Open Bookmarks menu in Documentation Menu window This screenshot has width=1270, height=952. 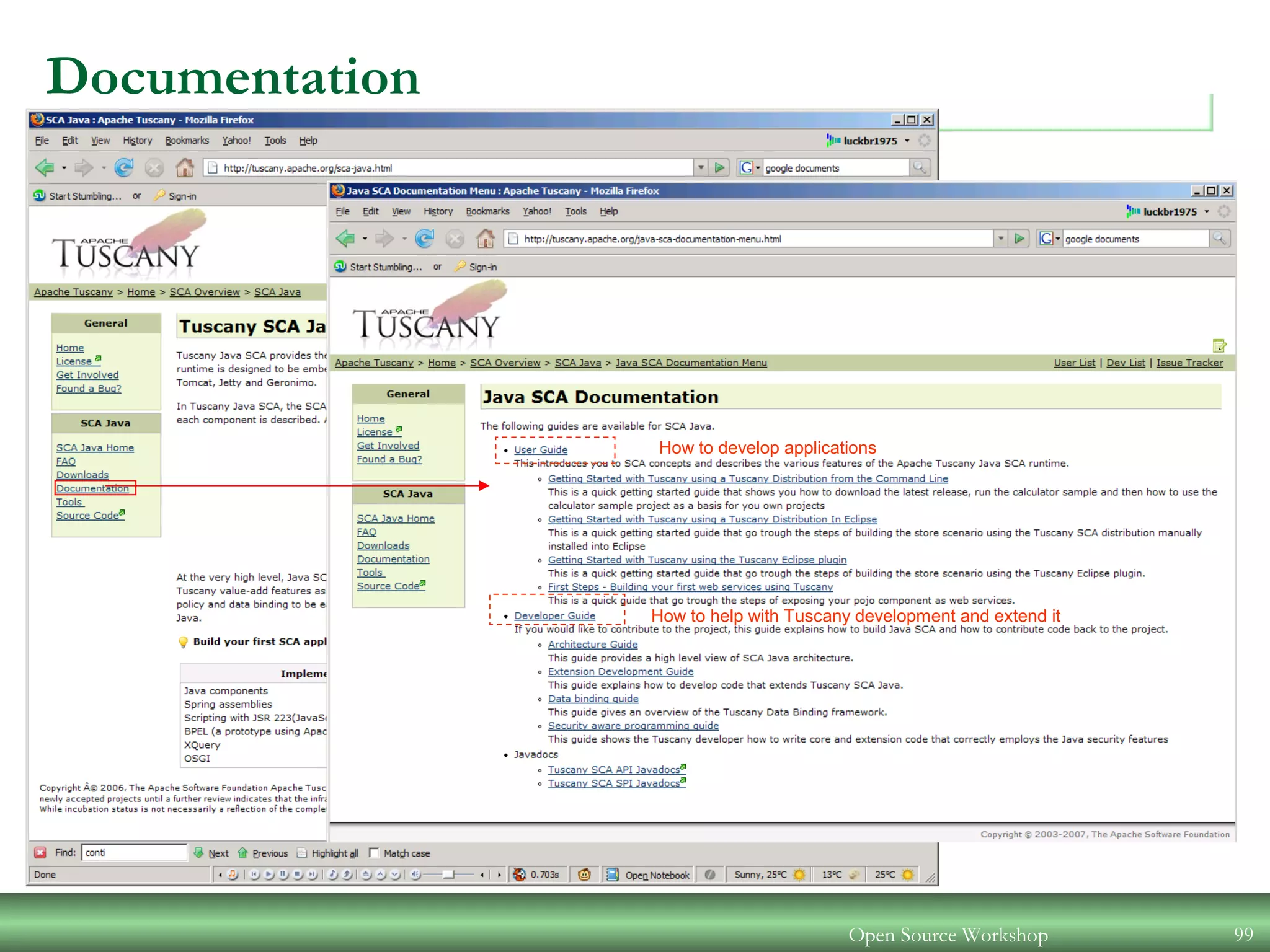point(487,211)
